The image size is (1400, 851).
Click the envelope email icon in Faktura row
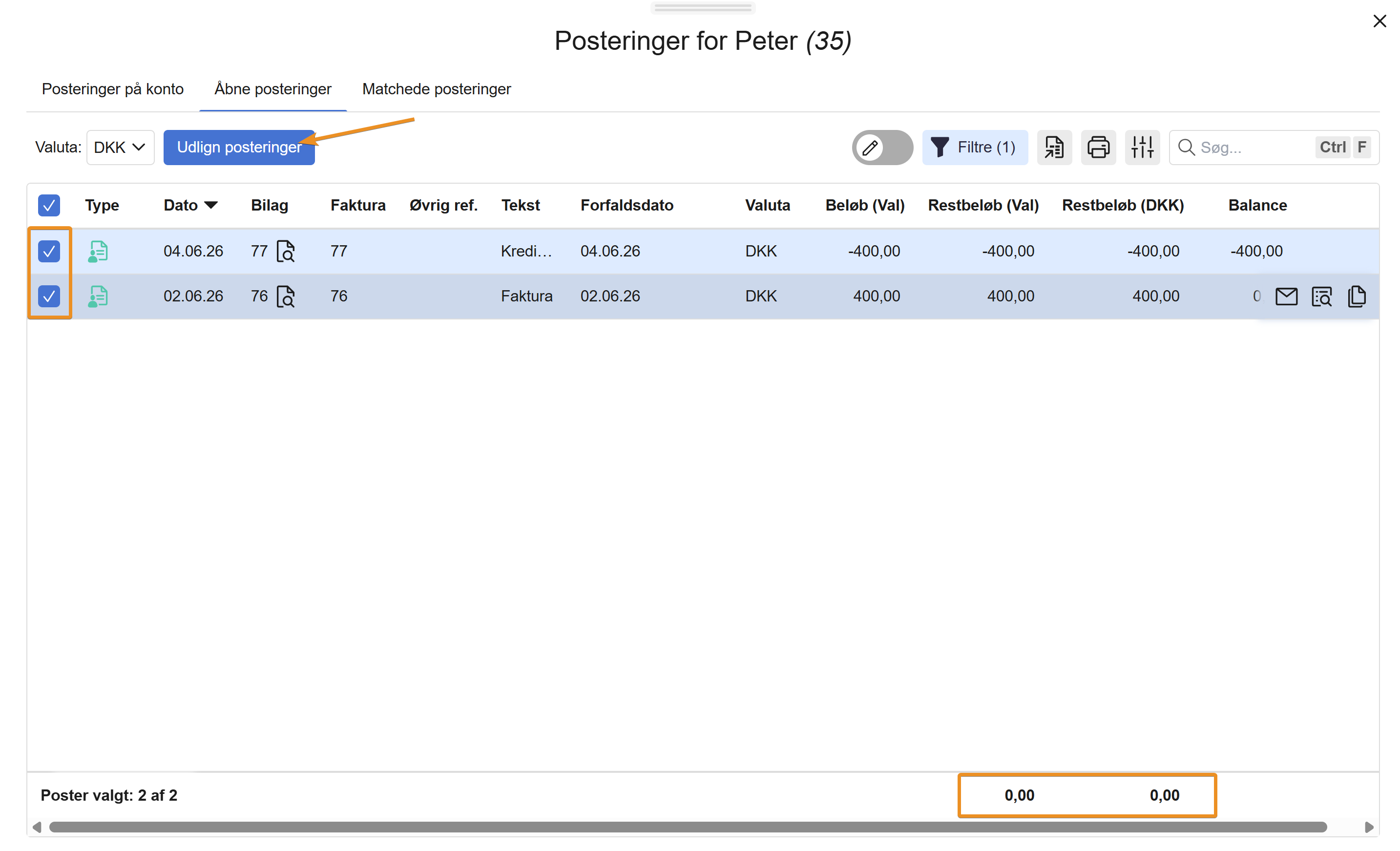click(1286, 296)
